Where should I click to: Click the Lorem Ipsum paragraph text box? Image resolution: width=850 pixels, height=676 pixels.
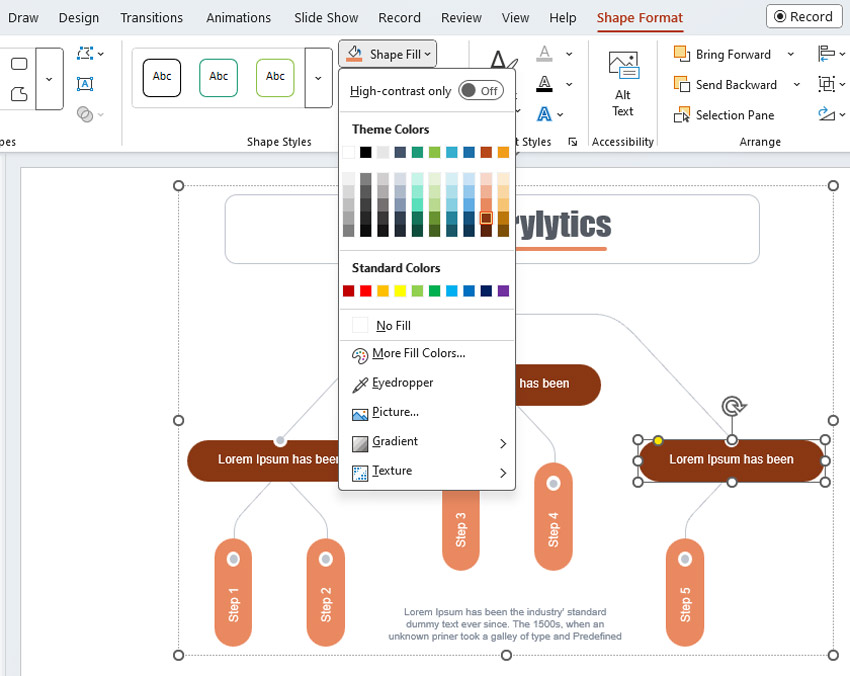click(x=505, y=624)
